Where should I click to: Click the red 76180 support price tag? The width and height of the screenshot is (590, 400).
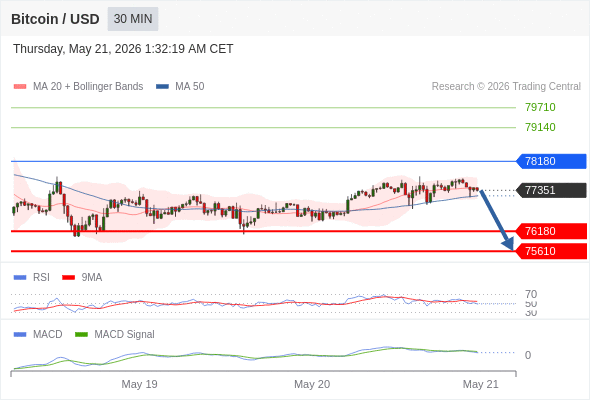[x=551, y=231]
